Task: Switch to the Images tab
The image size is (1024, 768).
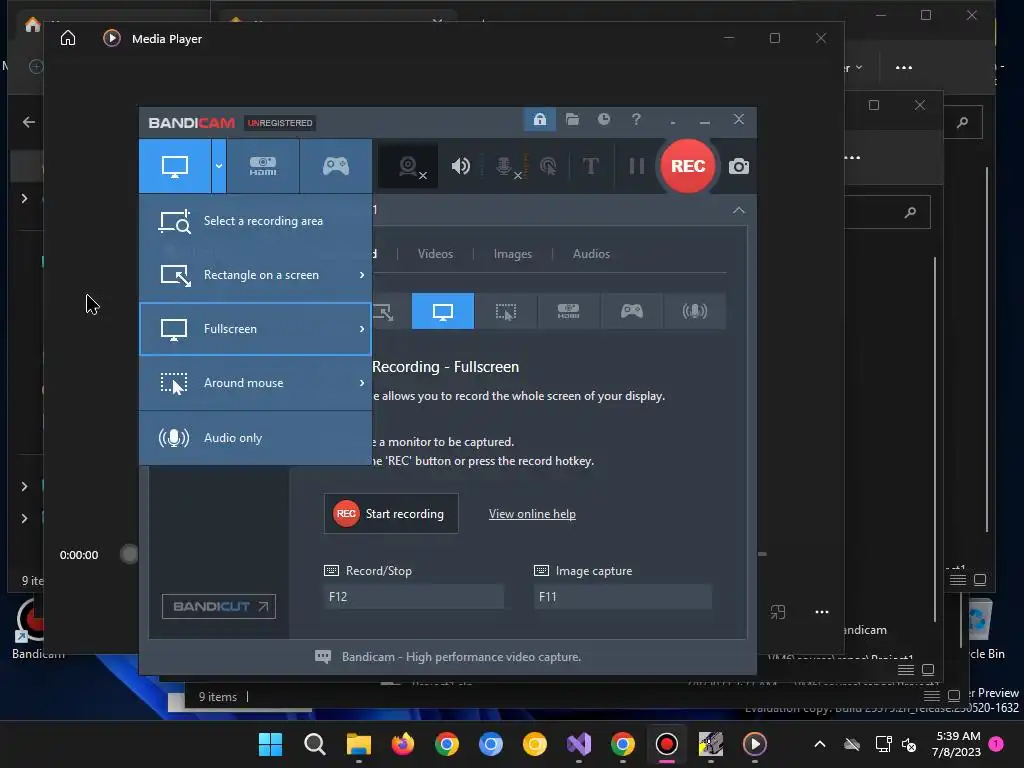Action: [513, 254]
